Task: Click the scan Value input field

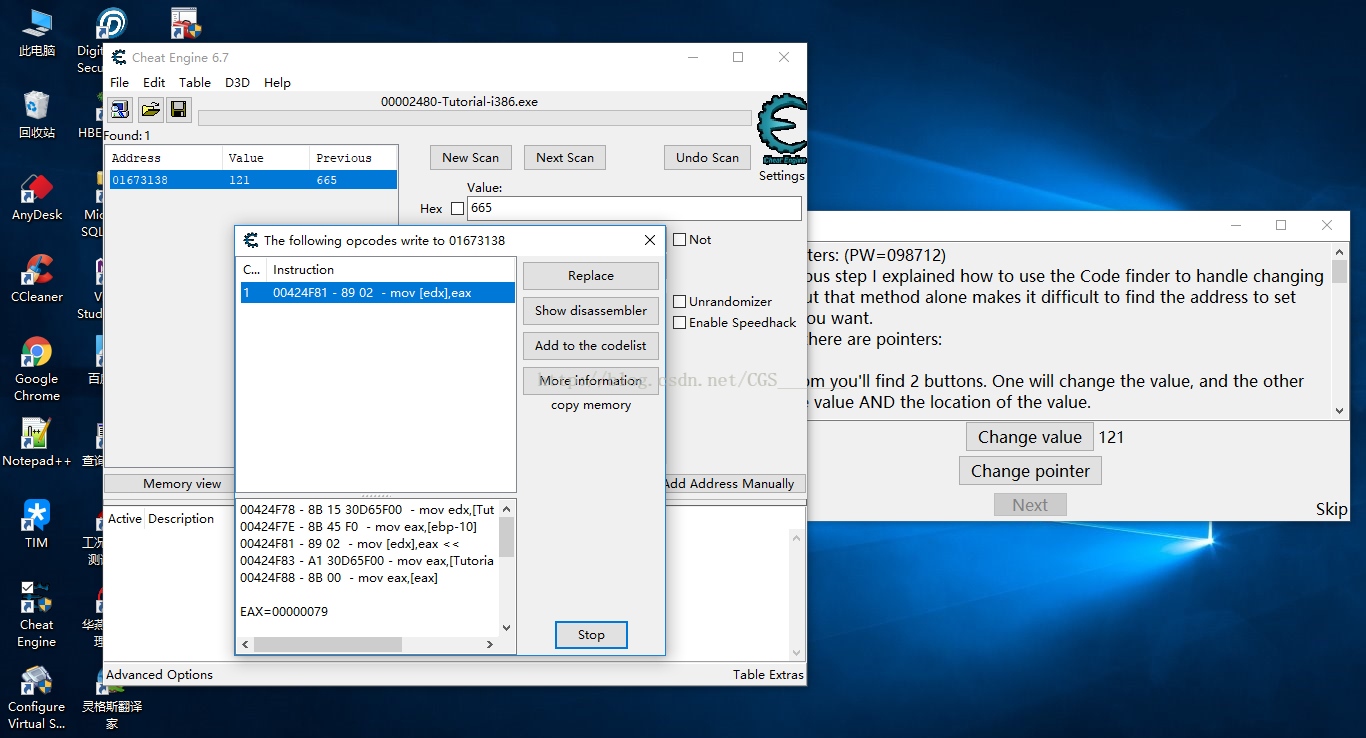Action: point(633,208)
